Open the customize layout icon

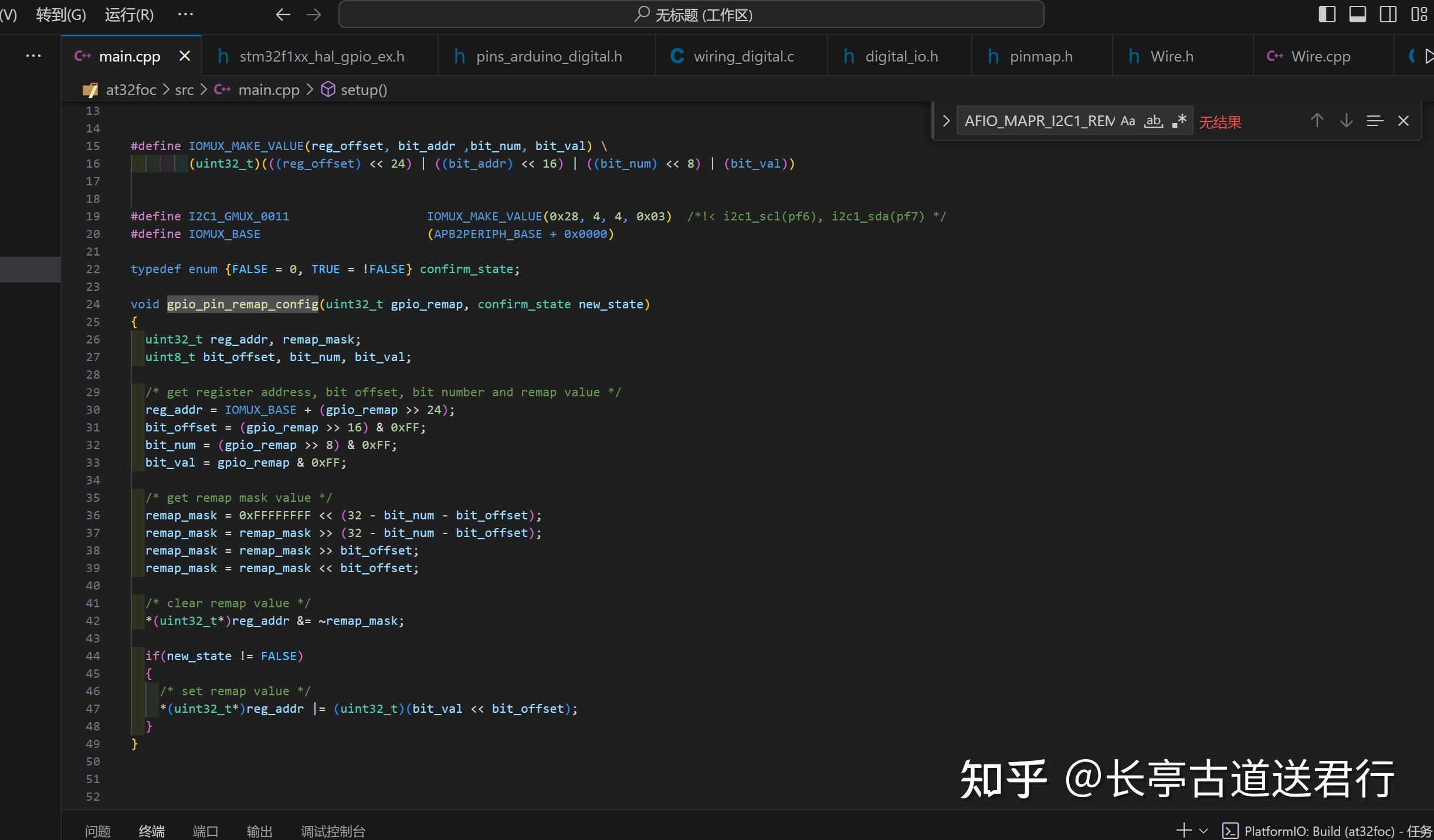1419,14
